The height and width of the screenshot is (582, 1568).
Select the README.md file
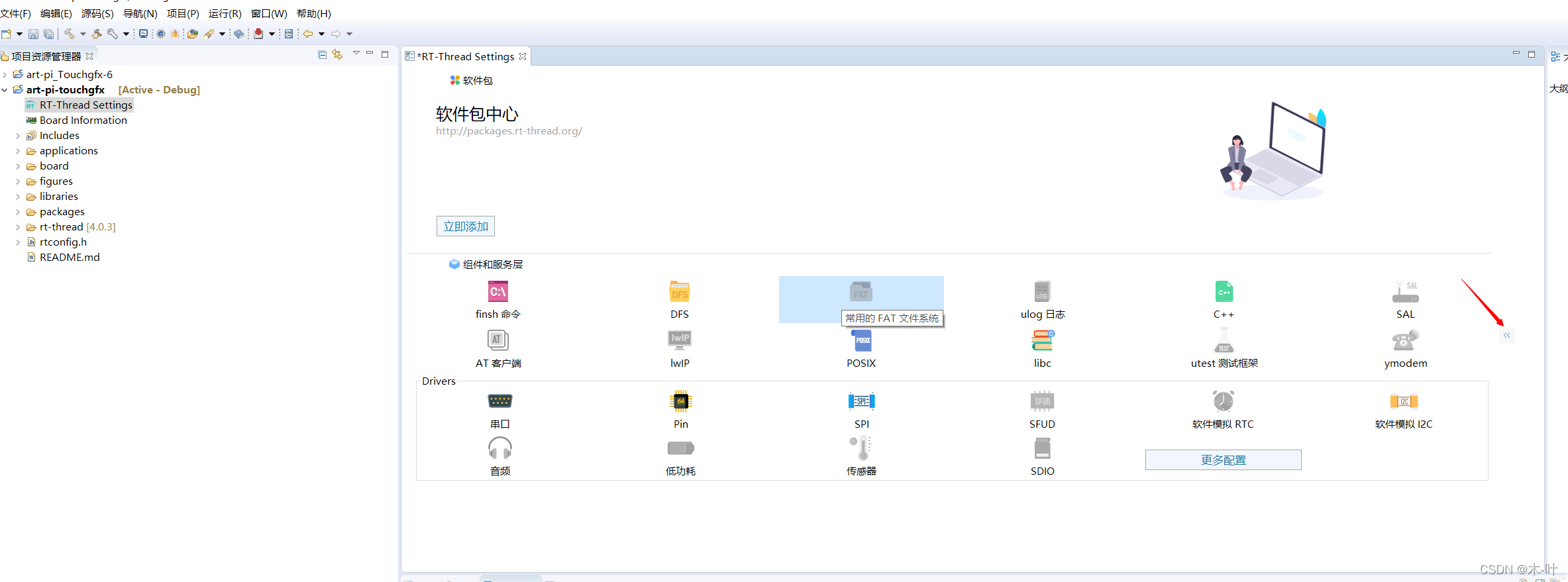[63, 258]
